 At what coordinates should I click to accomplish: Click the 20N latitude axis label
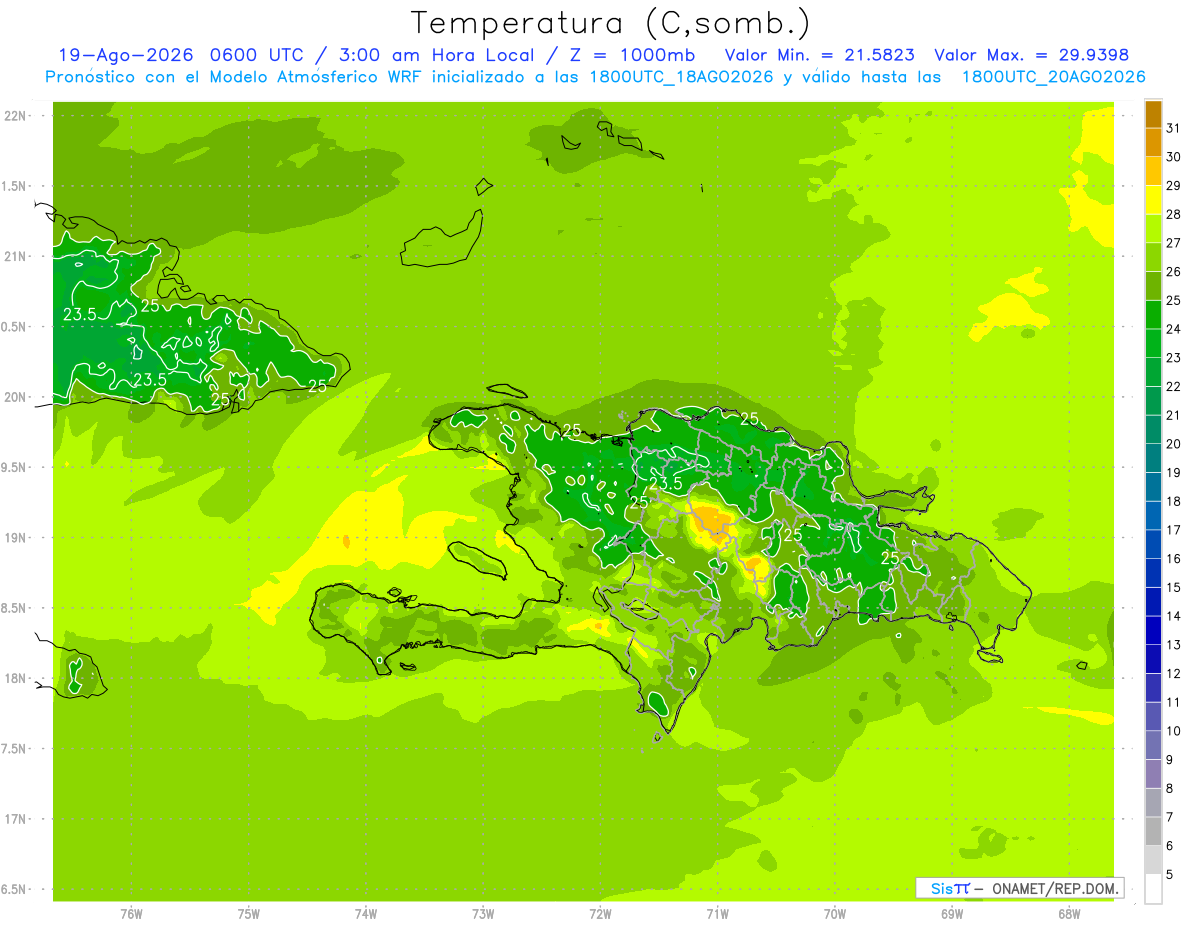[x=16, y=397]
